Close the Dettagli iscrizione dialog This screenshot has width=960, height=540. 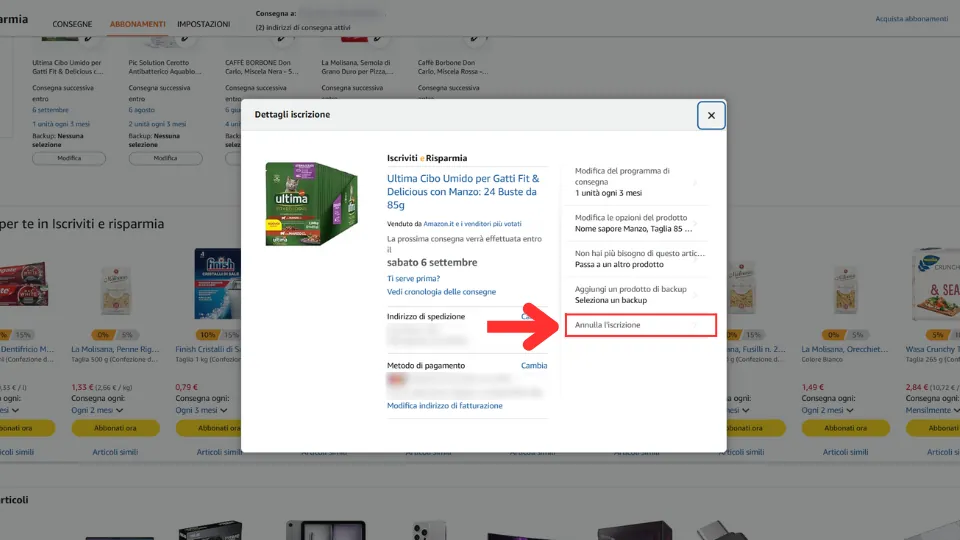point(711,115)
